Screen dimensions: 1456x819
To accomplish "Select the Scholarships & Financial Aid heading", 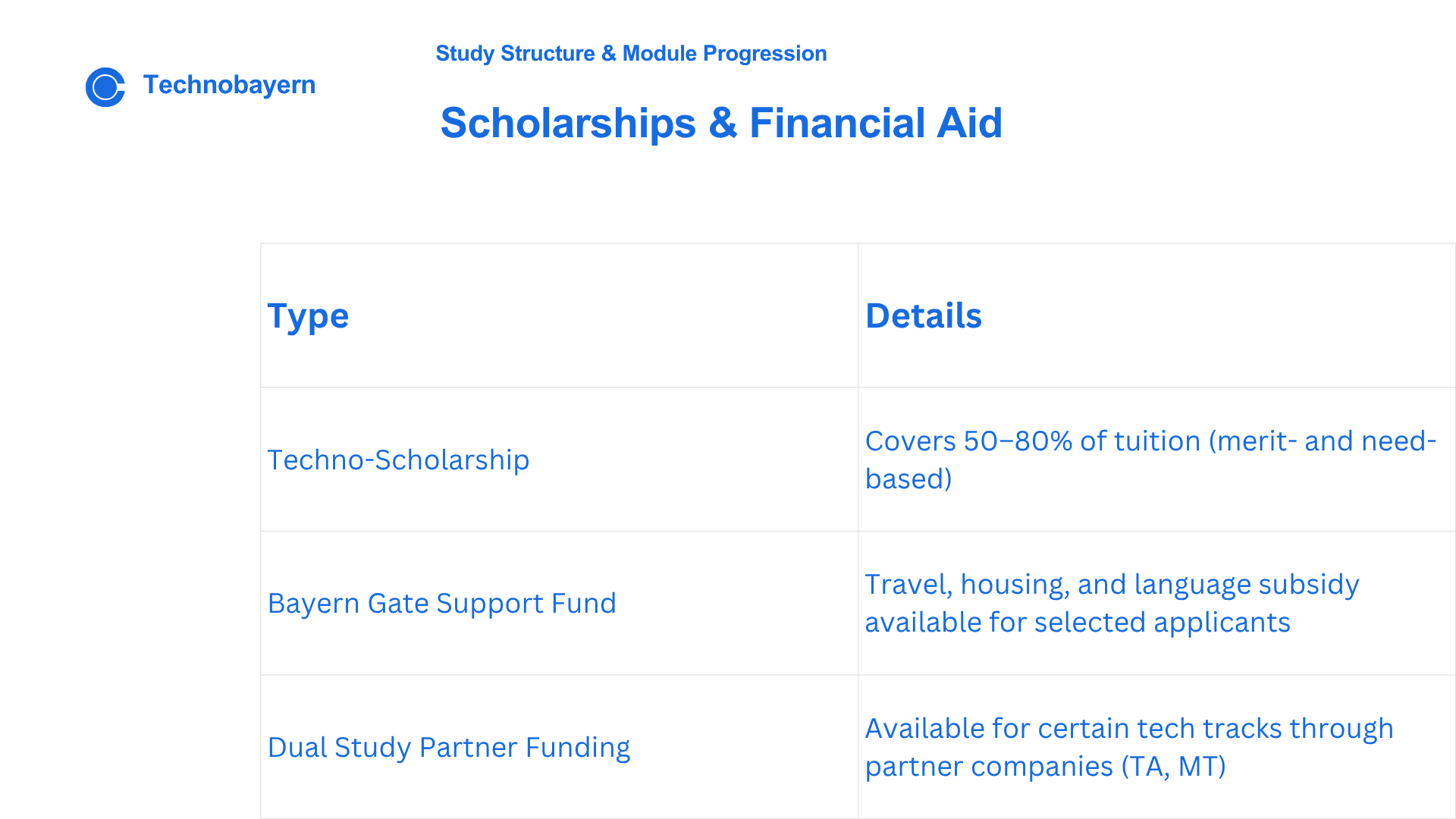I will pyautogui.click(x=721, y=123).
